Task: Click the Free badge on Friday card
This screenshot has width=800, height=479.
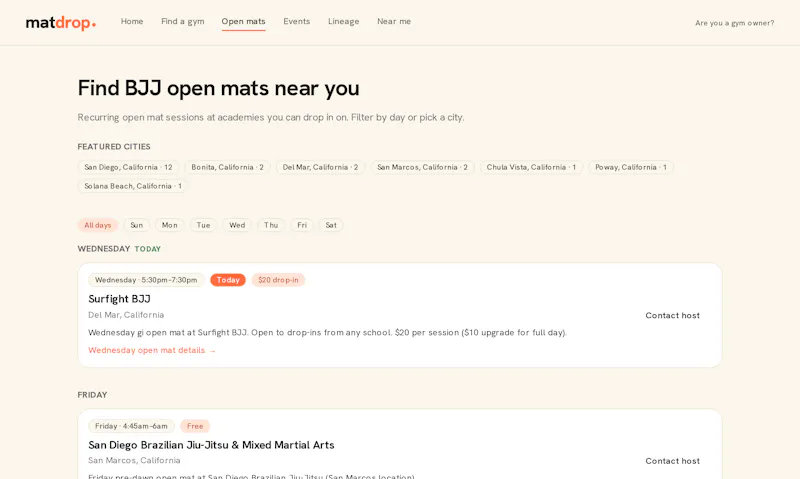Action: click(195, 426)
